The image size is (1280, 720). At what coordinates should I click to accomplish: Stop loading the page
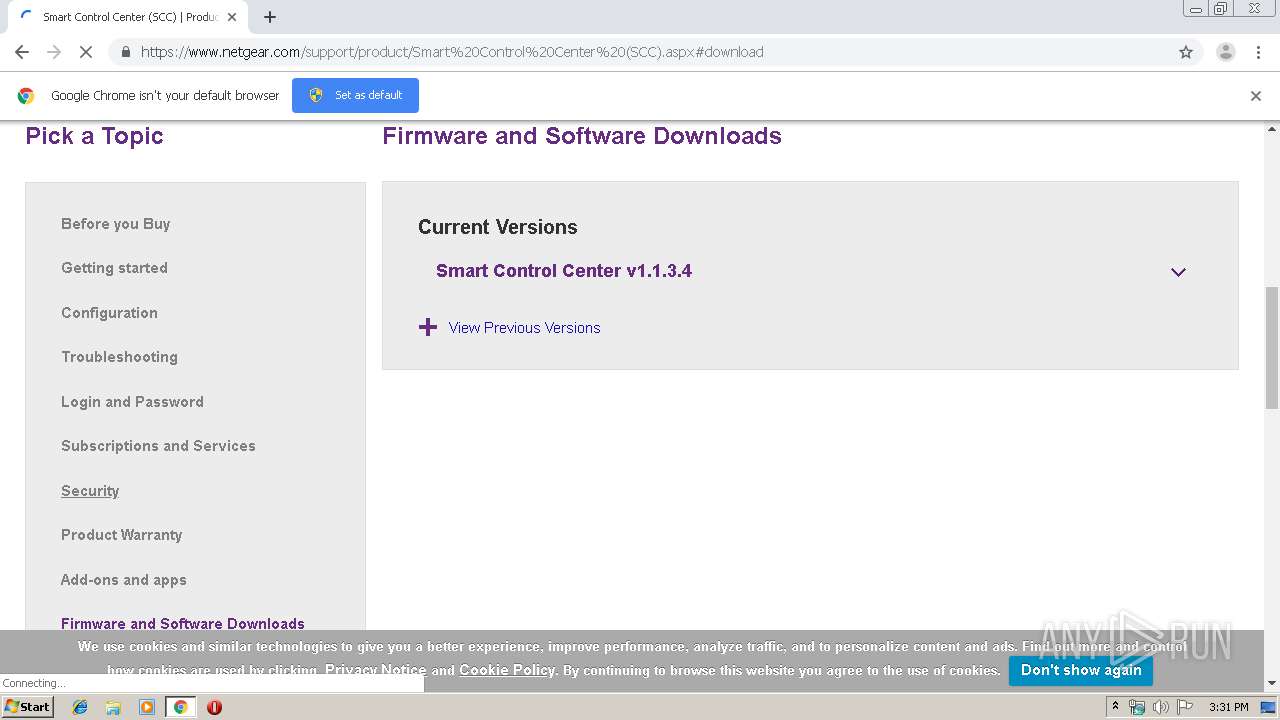pyautogui.click(x=86, y=52)
